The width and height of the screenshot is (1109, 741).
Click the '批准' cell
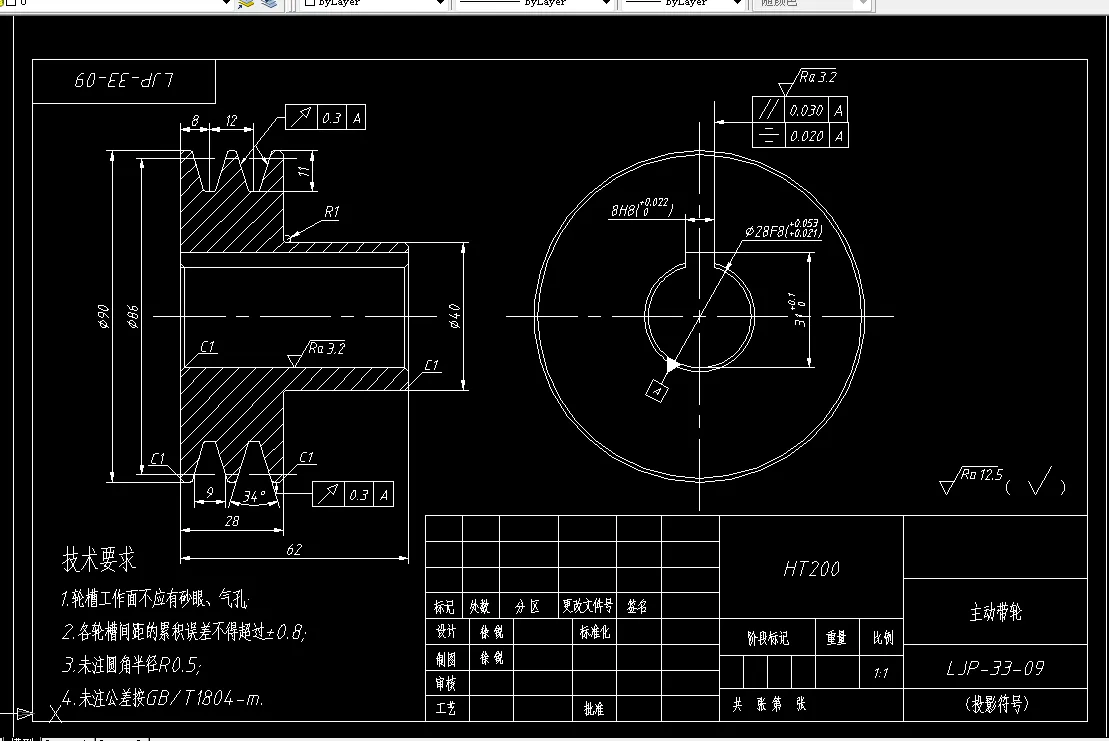click(593, 708)
